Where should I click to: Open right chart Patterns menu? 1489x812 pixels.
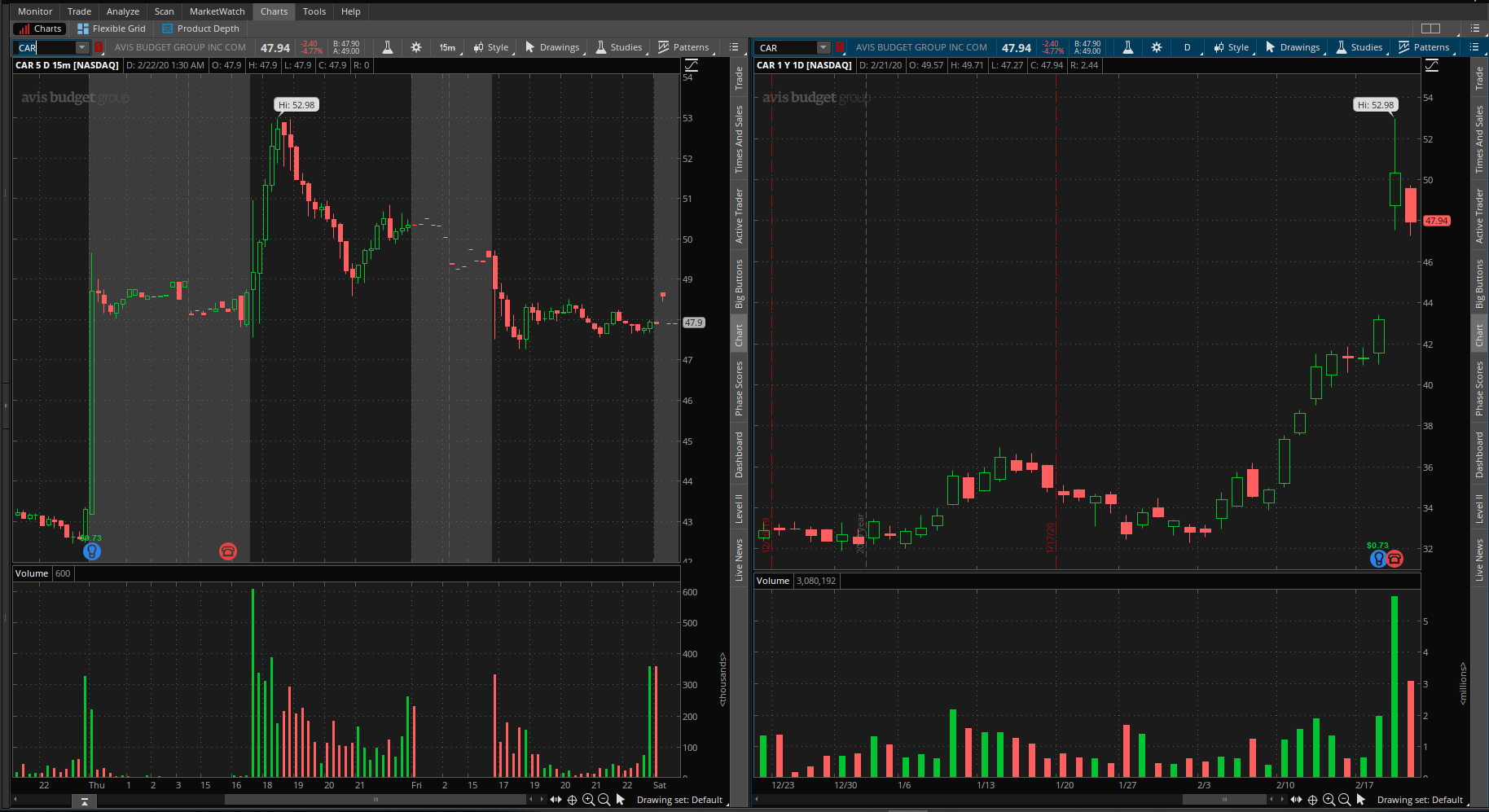tap(1425, 47)
